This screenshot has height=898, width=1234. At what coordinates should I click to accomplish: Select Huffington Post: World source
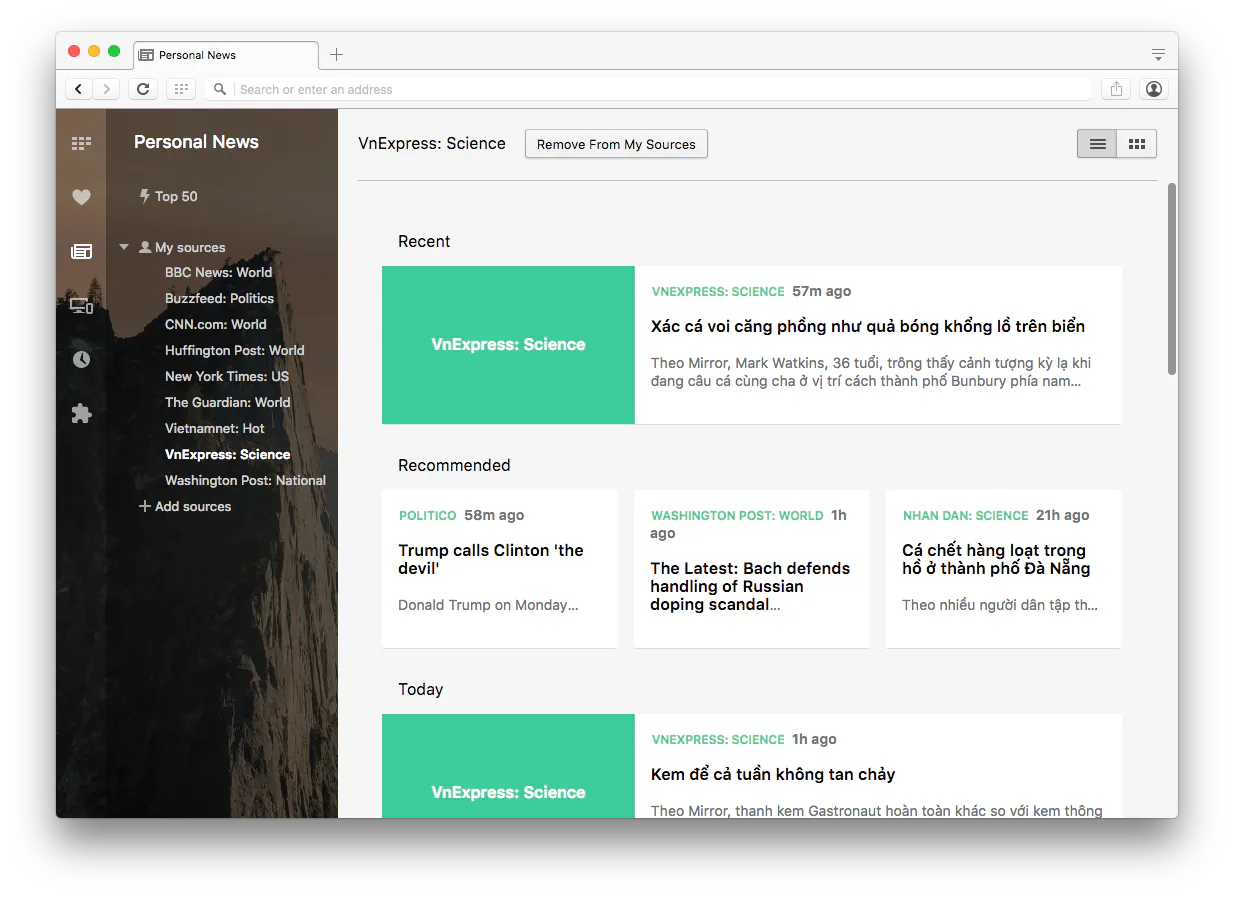click(x=234, y=350)
